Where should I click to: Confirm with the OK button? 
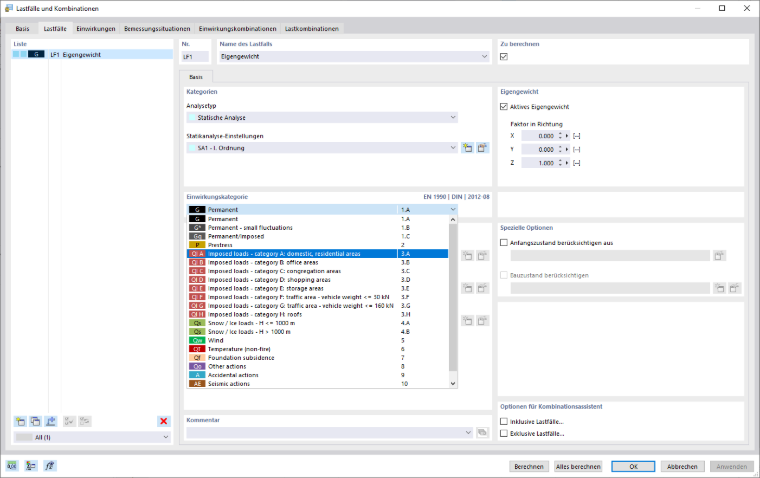point(633,466)
